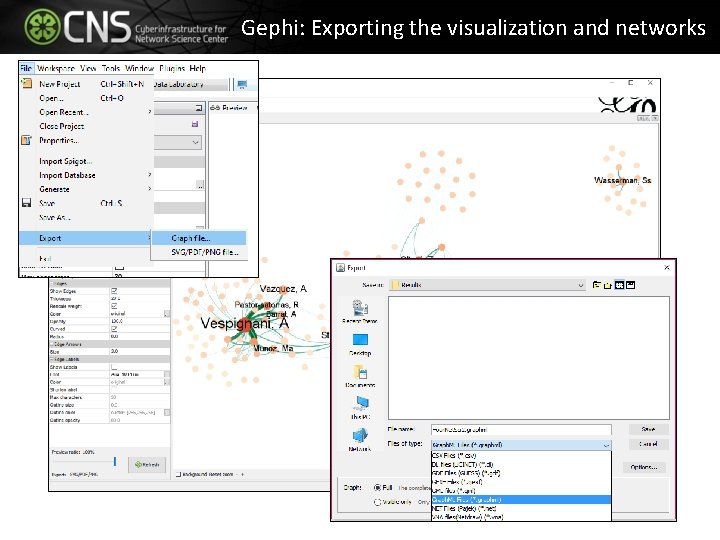
Task: Go to Network in Export dialog
Action: pyautogui.click(x=360, y=440)
